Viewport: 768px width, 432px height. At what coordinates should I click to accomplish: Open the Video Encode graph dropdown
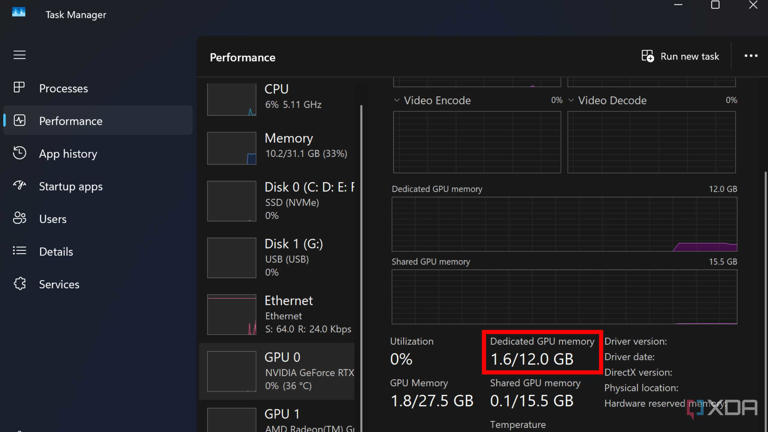point(397,100)
